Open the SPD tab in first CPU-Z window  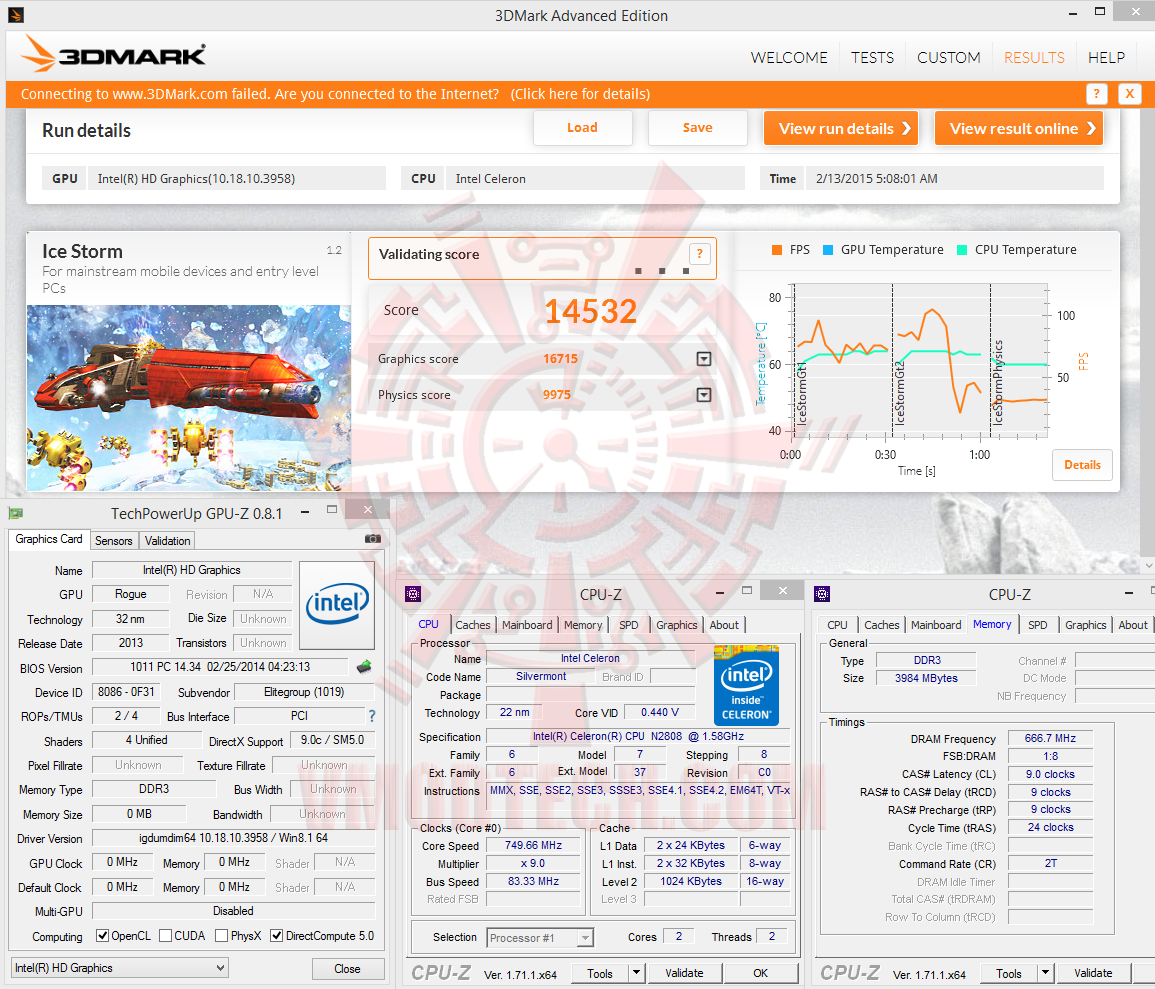coord(628,624)
